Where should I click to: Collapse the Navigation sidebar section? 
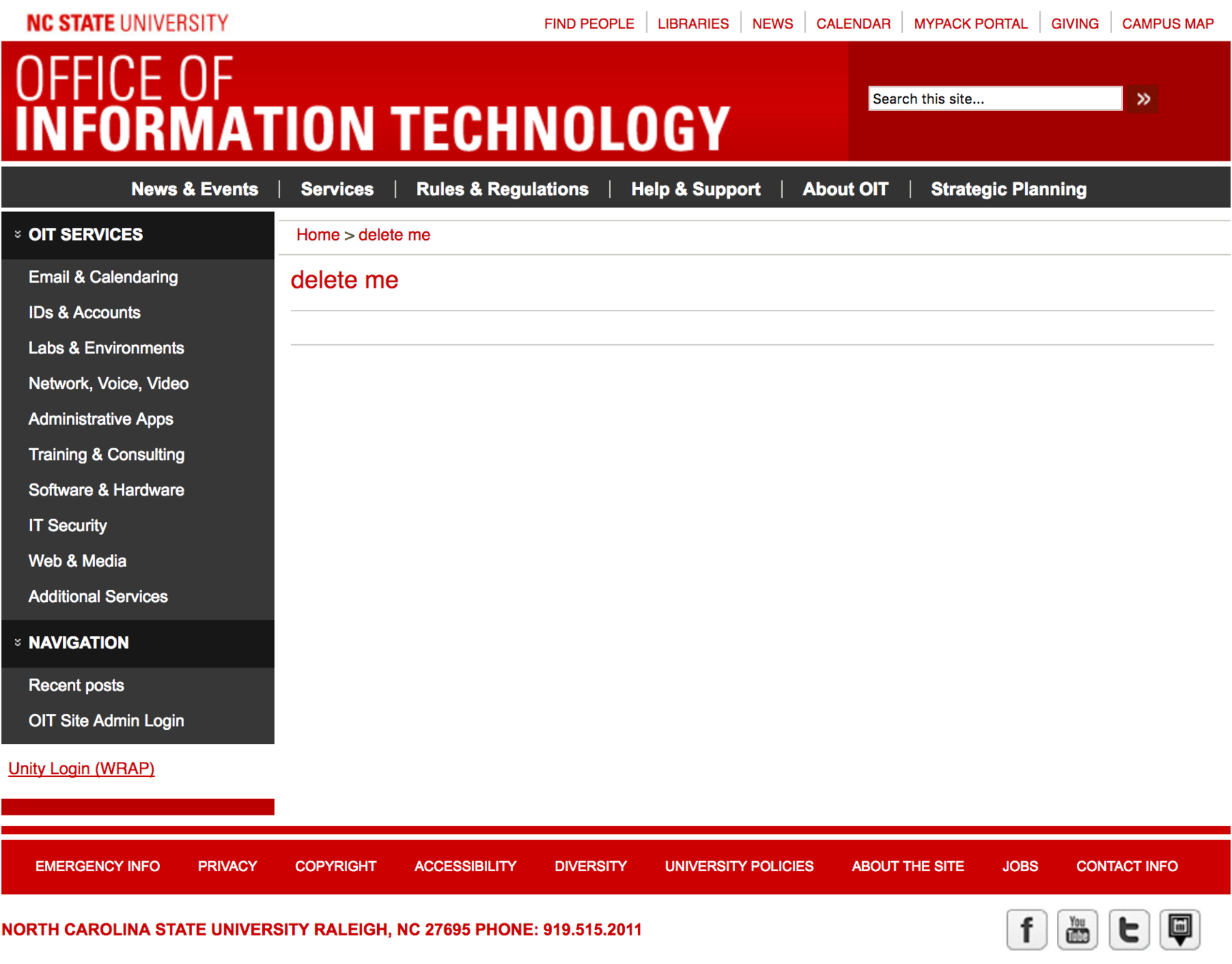(x=18, y=643)
